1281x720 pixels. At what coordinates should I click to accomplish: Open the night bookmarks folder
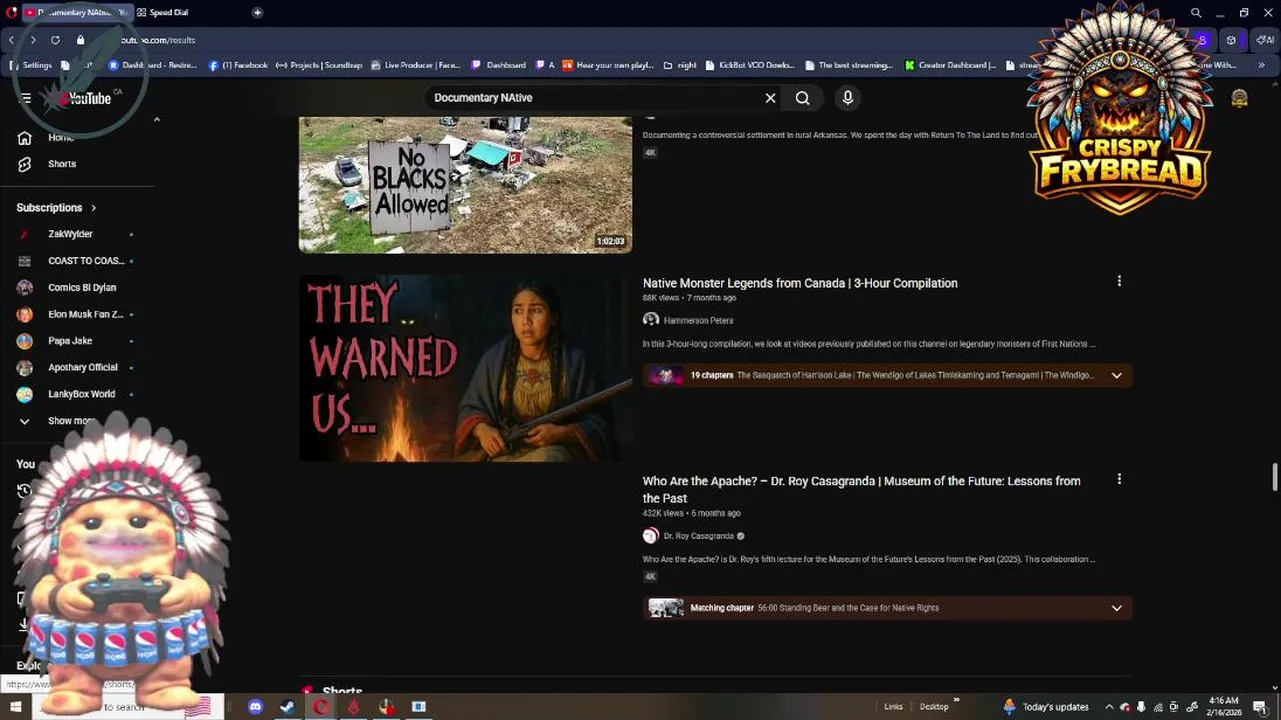point(680,65)
